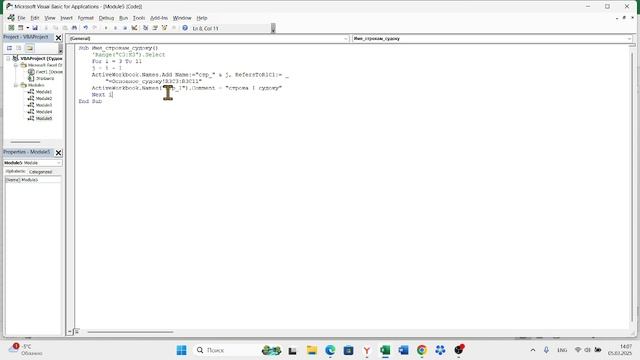Screen dimensions: 640x360
Task: Click the 'For i = 3 To 11' line
Action: [x=117, y=61]
